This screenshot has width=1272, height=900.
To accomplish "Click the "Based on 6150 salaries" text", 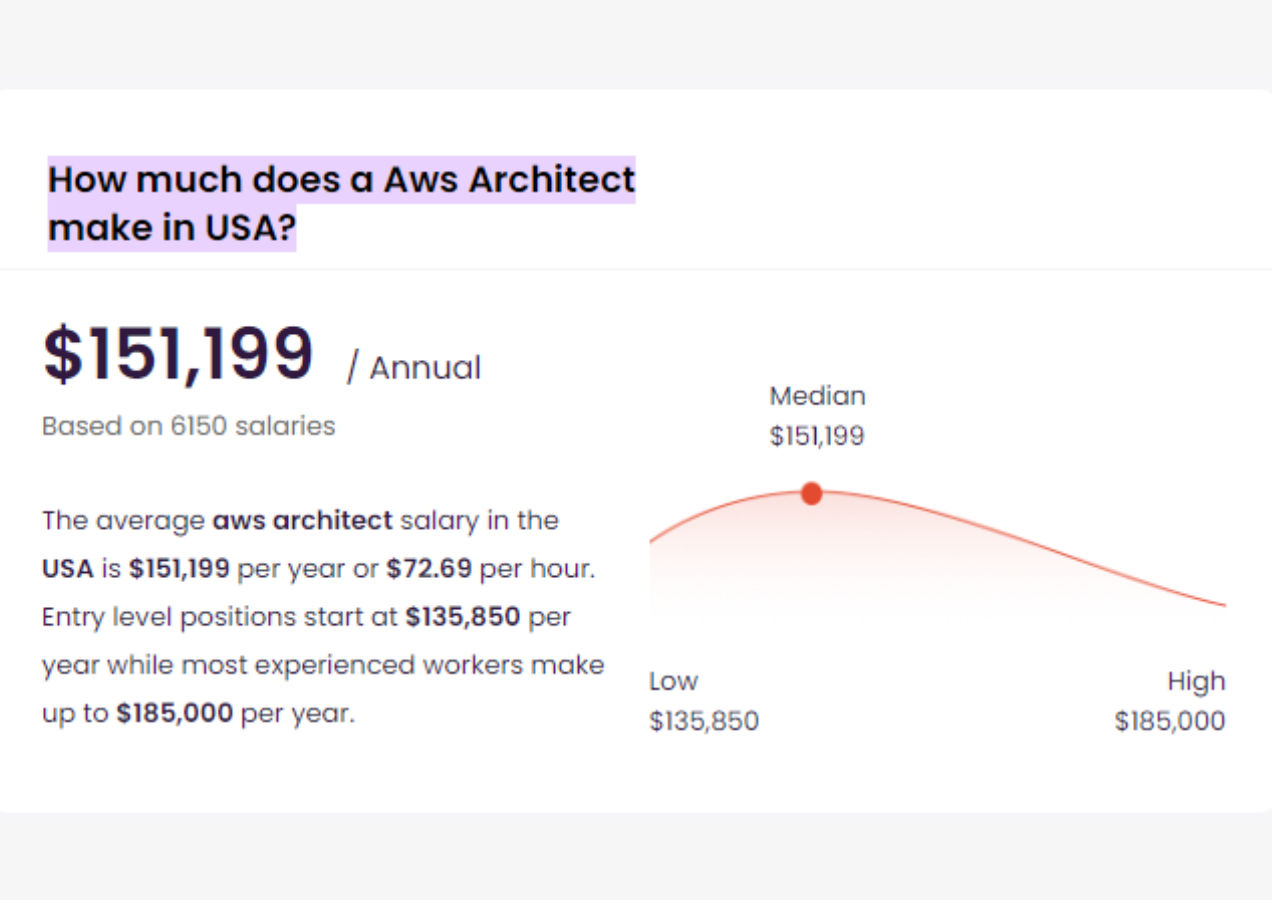I will 188,426.
